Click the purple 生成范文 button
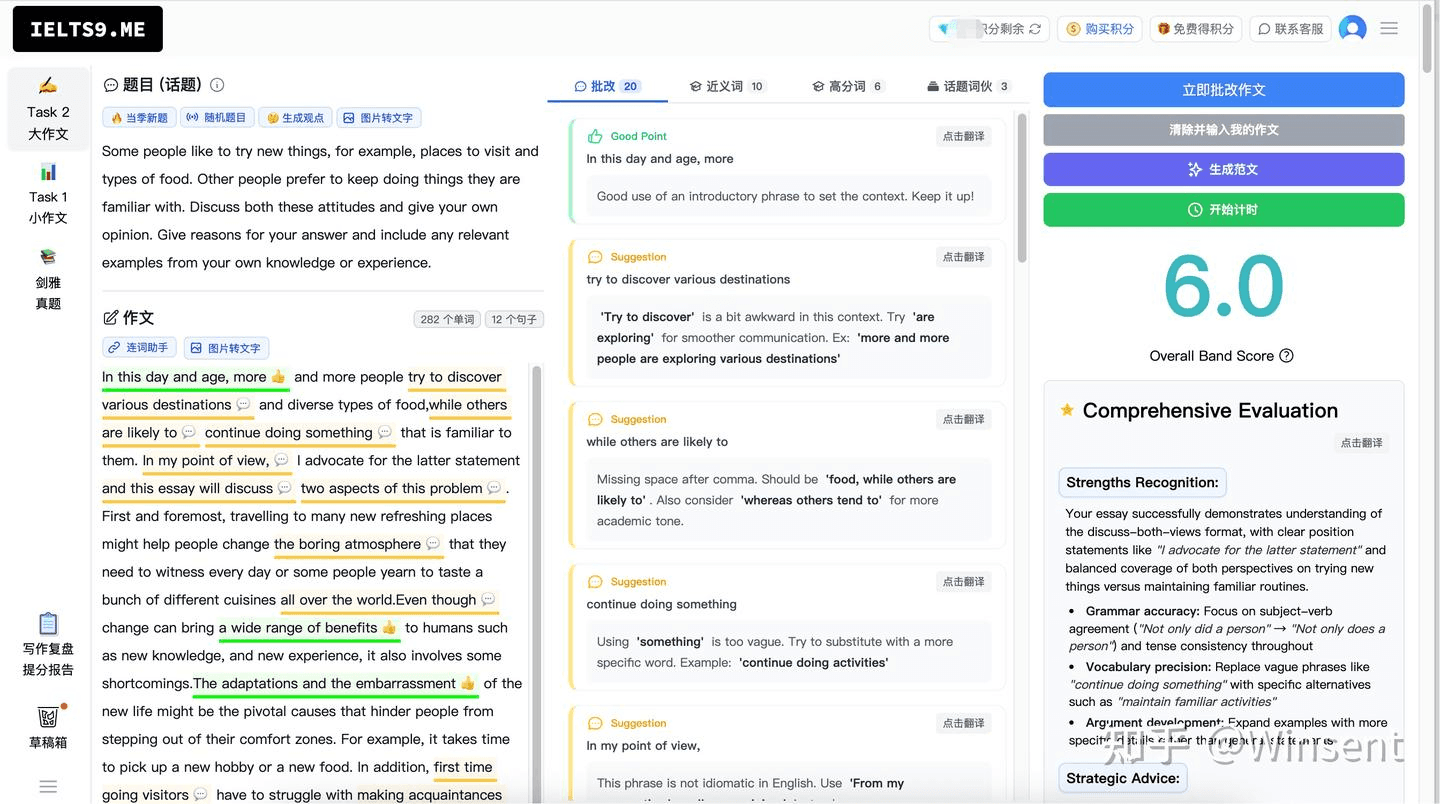Image resolution: width=1440 pixels, height=804 pixels. (x=1223, y=169)
